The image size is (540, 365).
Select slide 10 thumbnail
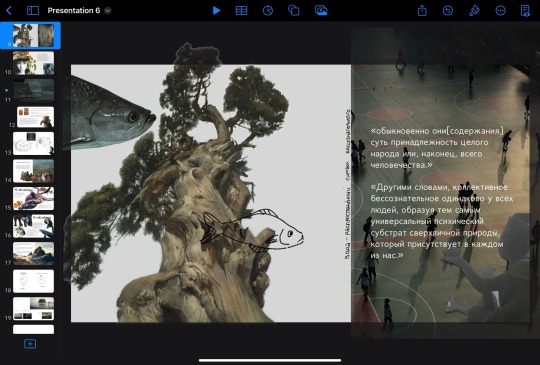pyautogui.click(x=33, y=63)
